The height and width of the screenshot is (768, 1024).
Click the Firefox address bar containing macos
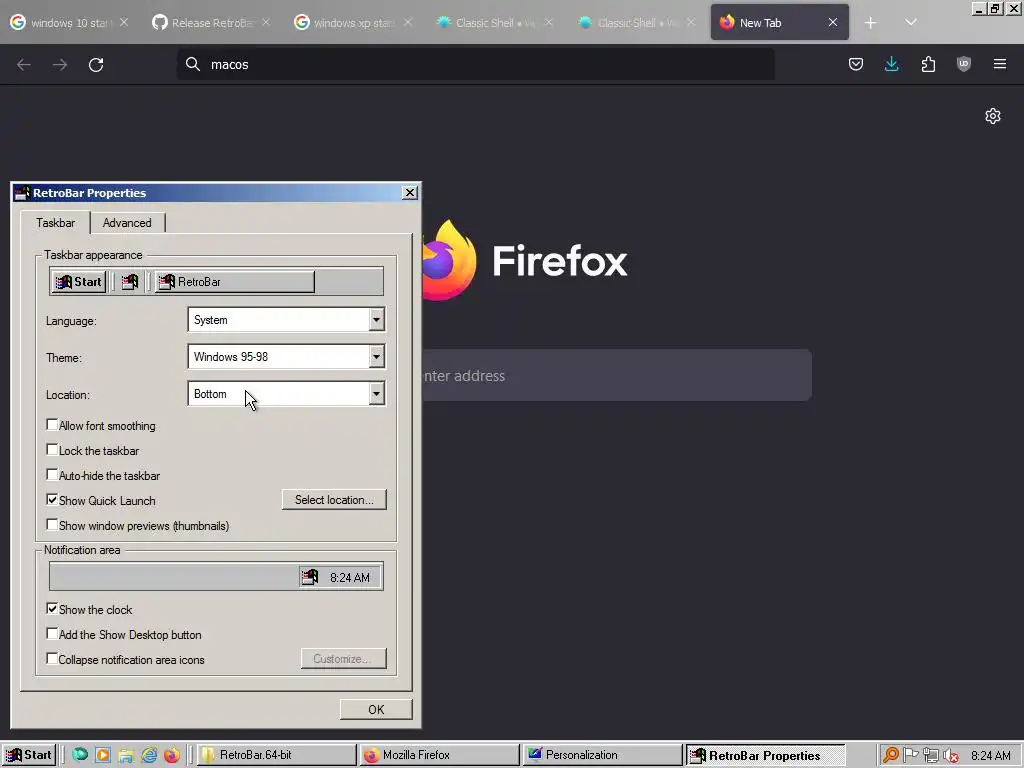(475, 64)
